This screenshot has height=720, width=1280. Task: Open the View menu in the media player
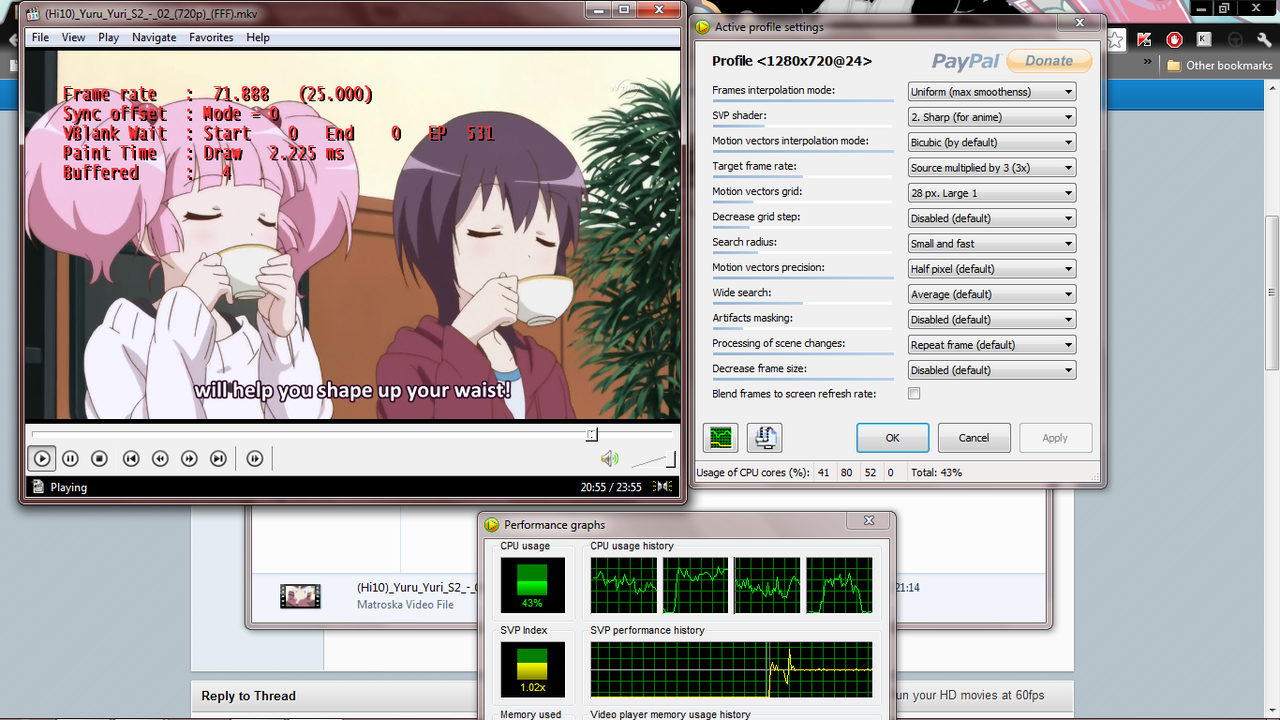[x=74, y=37]
